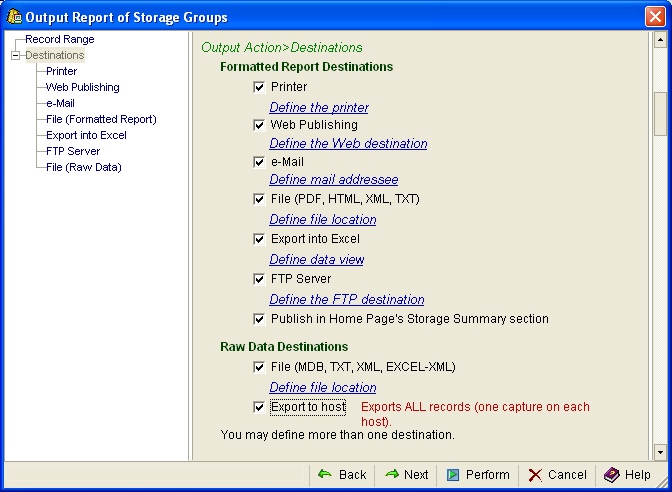Toggle Publish in Home Page's Storage Summary
Image resolution: width=672 pixels, height=492 pixels.
(x=259, y=319)
